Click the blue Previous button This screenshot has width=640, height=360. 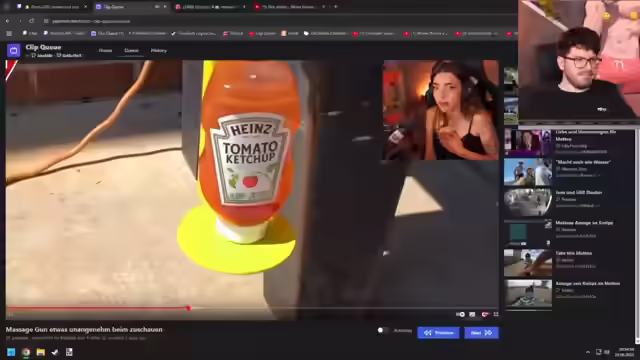point(438,333)
